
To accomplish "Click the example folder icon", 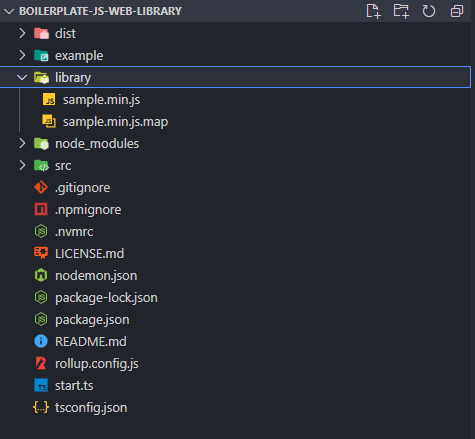I will pyautogui.click(x=41, y=55).
